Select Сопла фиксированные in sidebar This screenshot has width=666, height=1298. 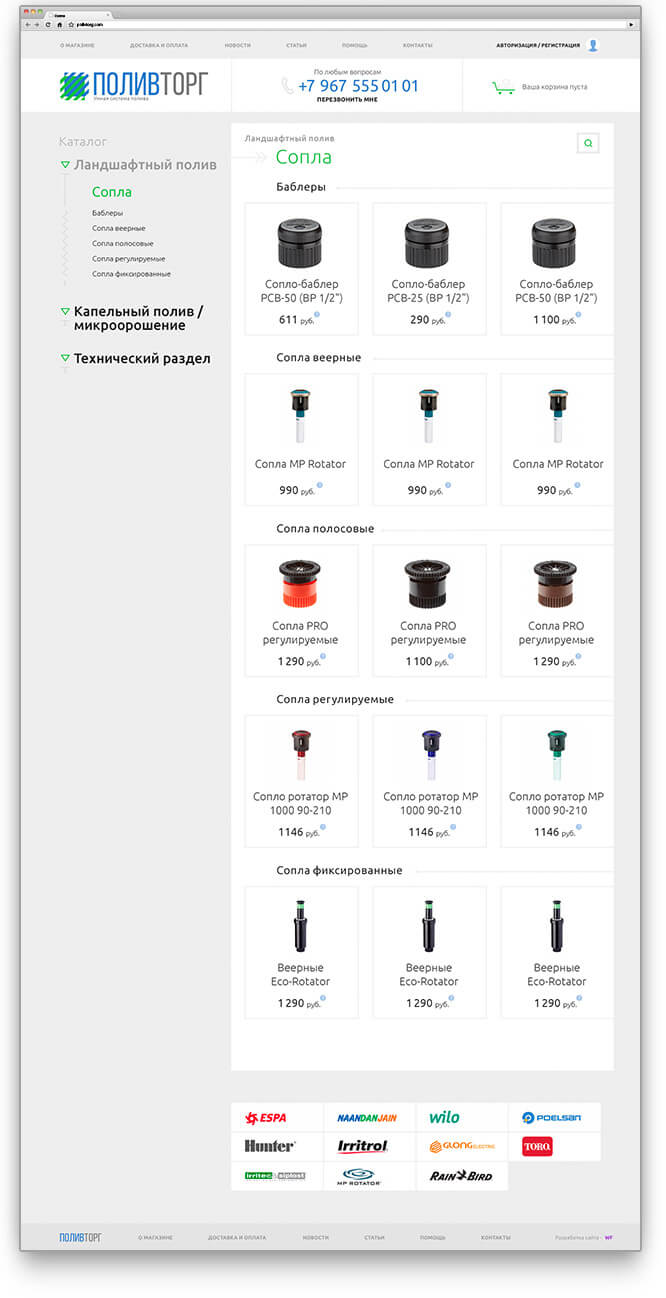pos(131,273)
